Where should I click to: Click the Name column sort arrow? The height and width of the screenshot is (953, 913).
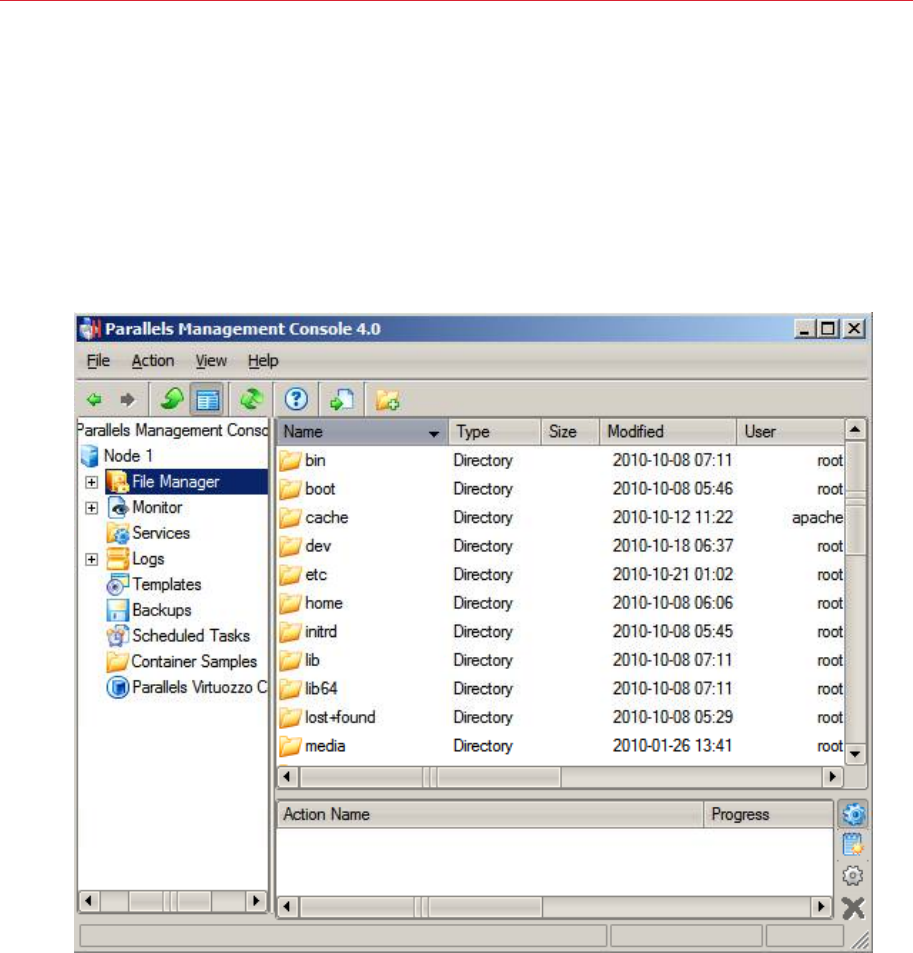pyautogui.click(x=433, y=434)
